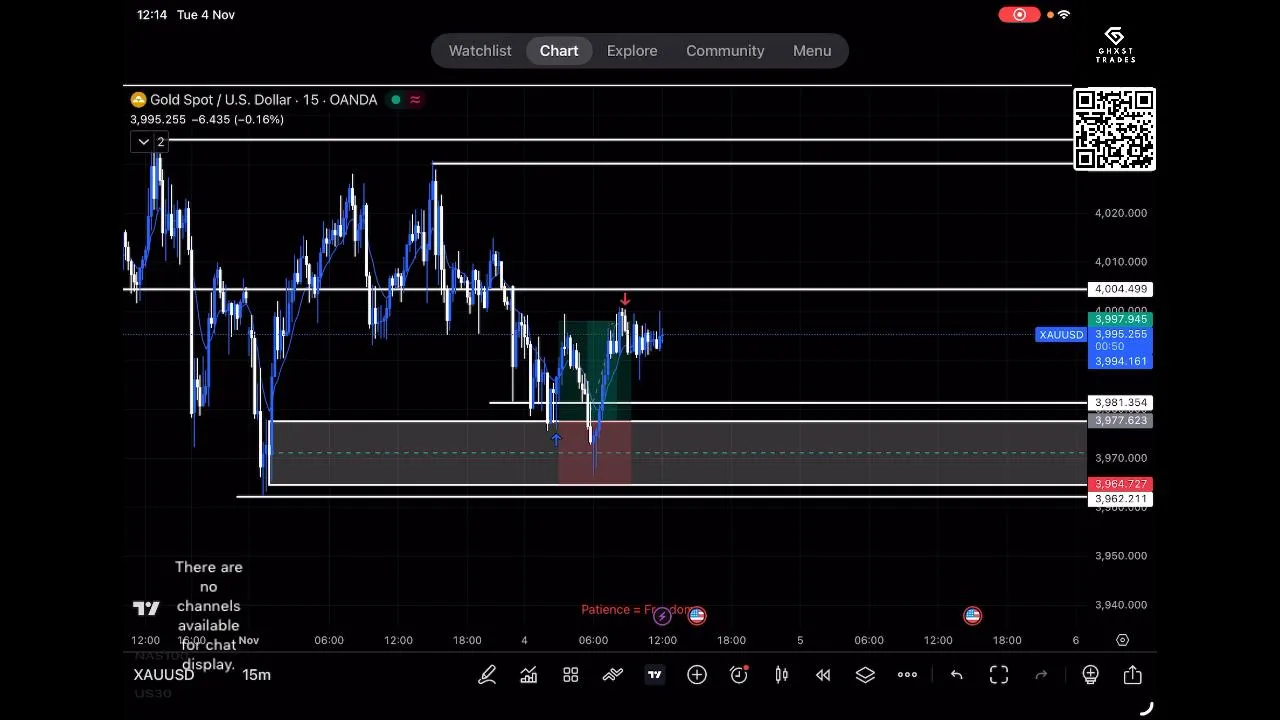The height and width of the screenshot is (720, 1280).
Task: Click the green profit zone of position
Action: click(x=594, y=370)
